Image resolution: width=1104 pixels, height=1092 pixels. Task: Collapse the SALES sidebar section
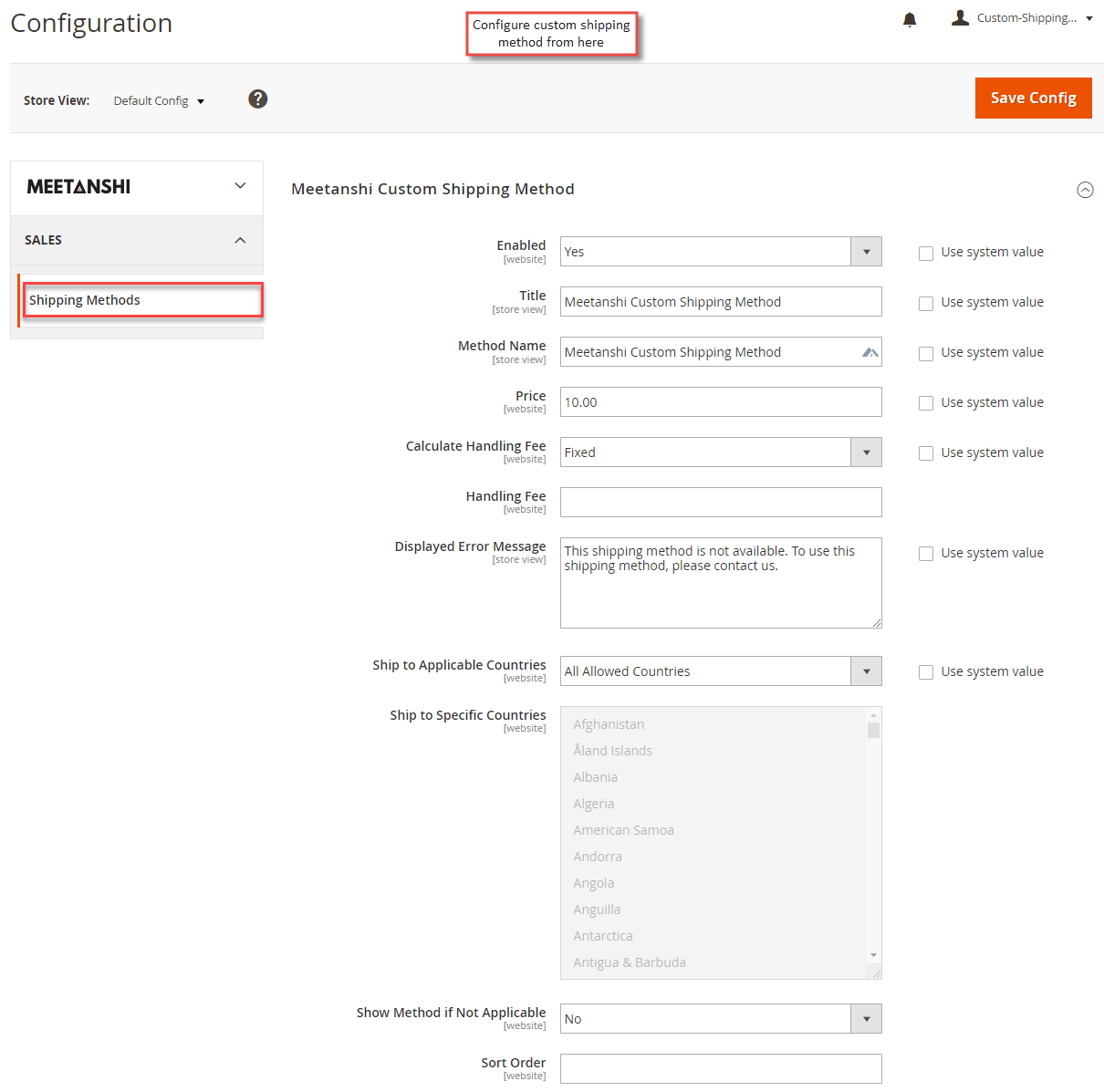[240, 240]
